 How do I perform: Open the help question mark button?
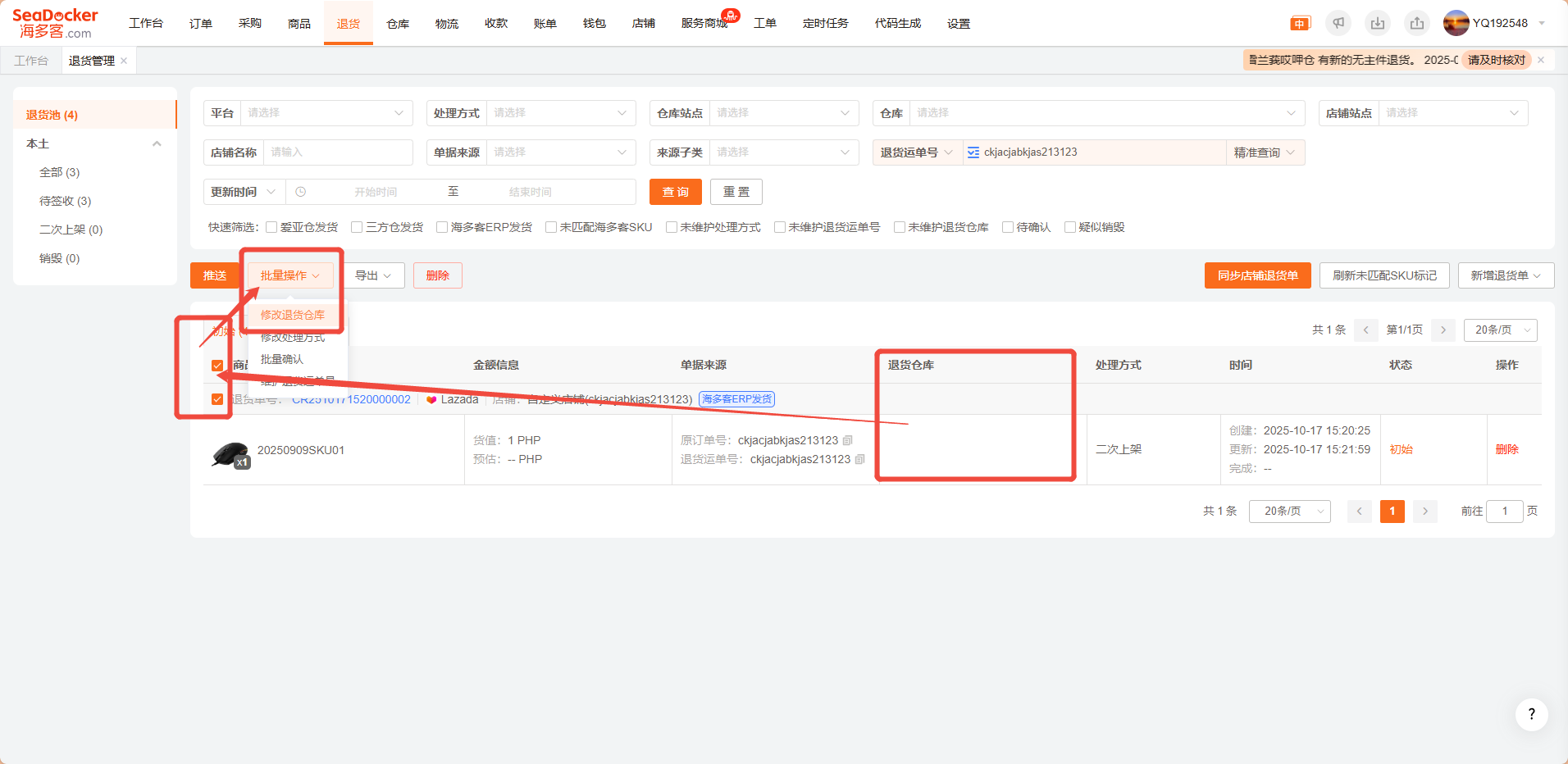1531,714
